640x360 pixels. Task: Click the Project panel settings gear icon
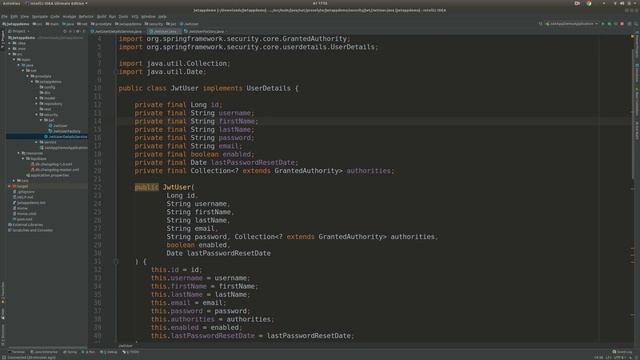[78, 31]
